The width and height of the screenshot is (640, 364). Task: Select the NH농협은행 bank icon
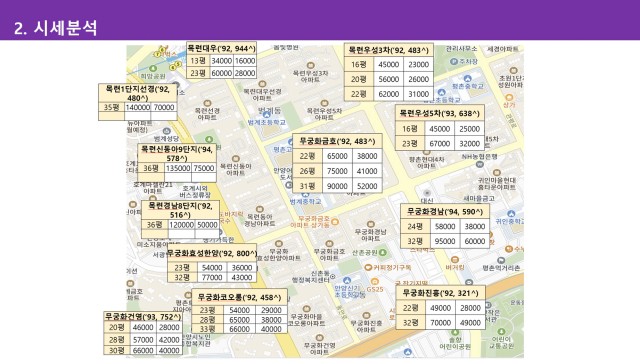(x=480, y=164)
